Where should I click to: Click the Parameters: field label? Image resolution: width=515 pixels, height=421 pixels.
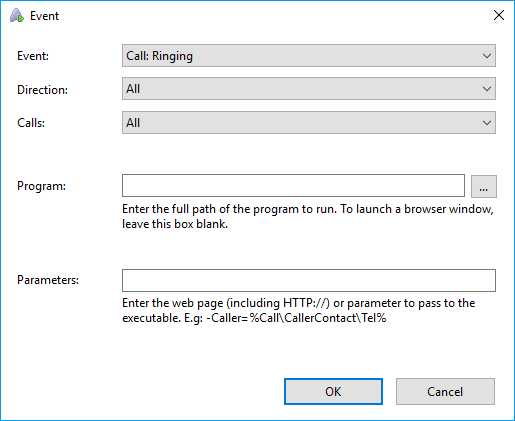[48, 280]
